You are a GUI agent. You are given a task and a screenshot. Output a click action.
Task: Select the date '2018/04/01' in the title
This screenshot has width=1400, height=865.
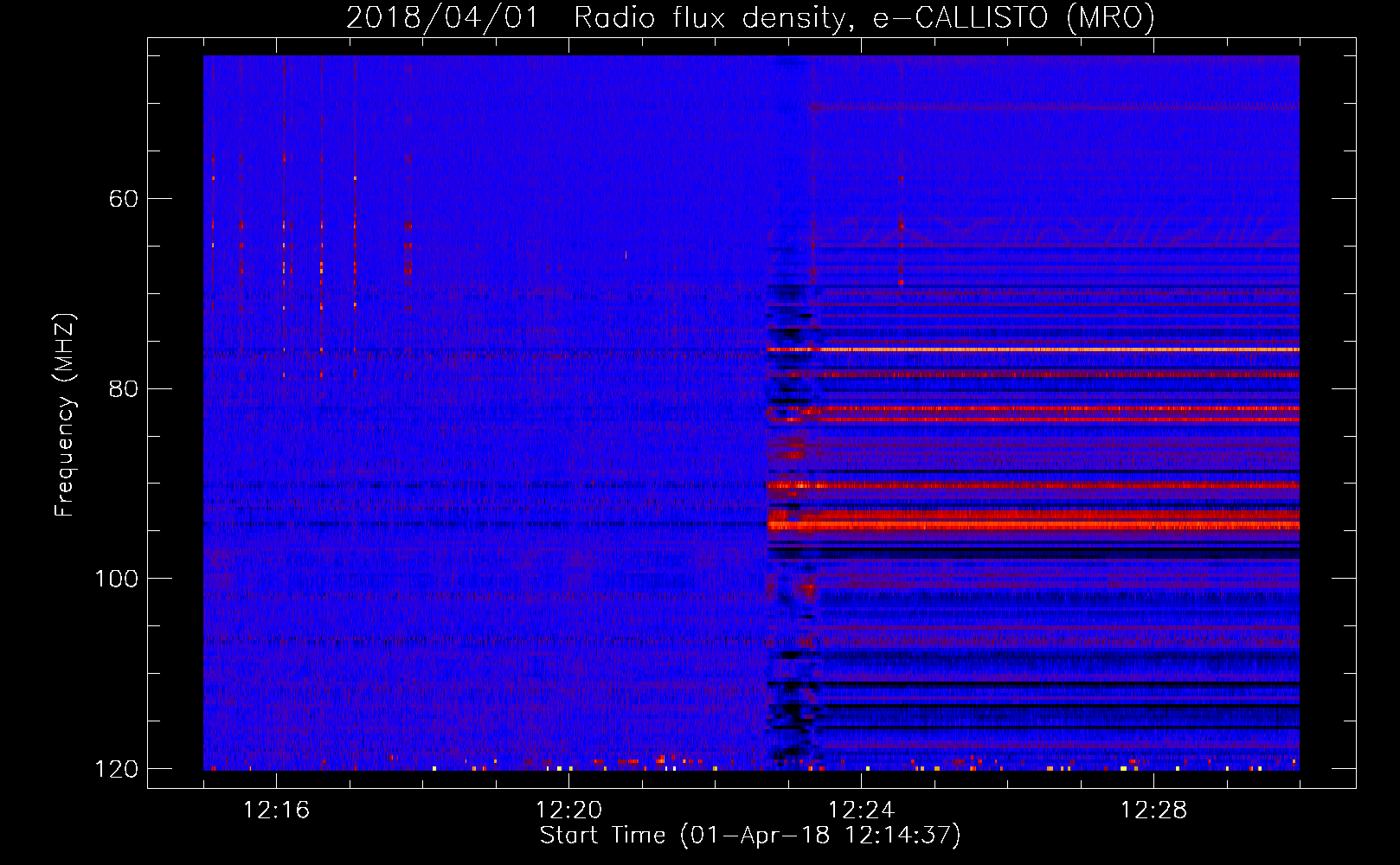(x=442, y=17)
